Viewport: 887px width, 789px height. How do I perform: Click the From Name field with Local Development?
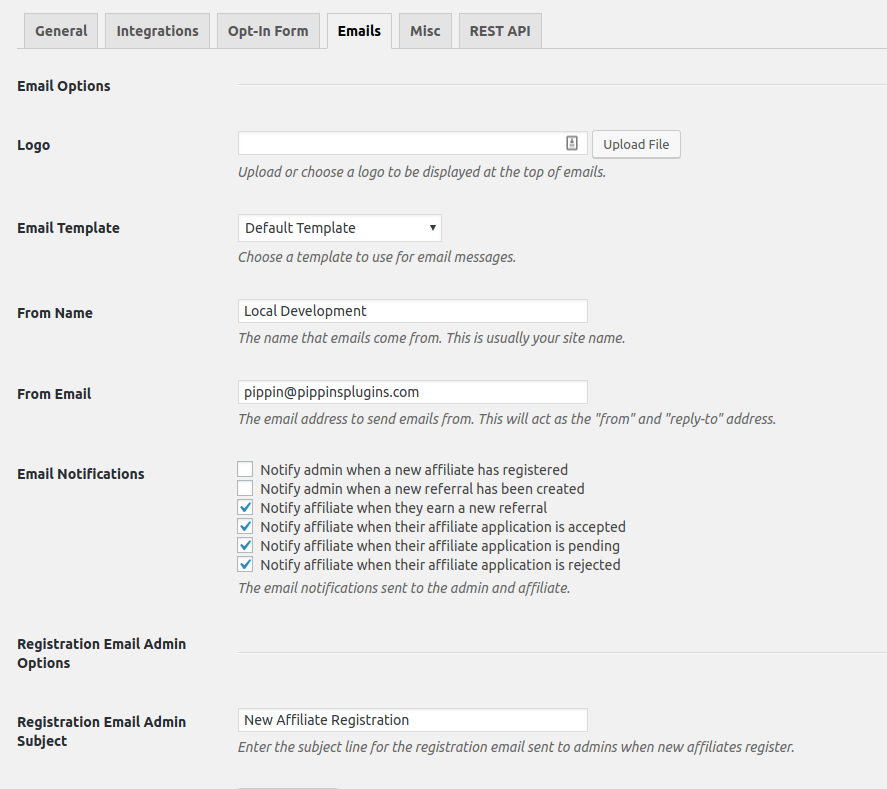point(413,311)
